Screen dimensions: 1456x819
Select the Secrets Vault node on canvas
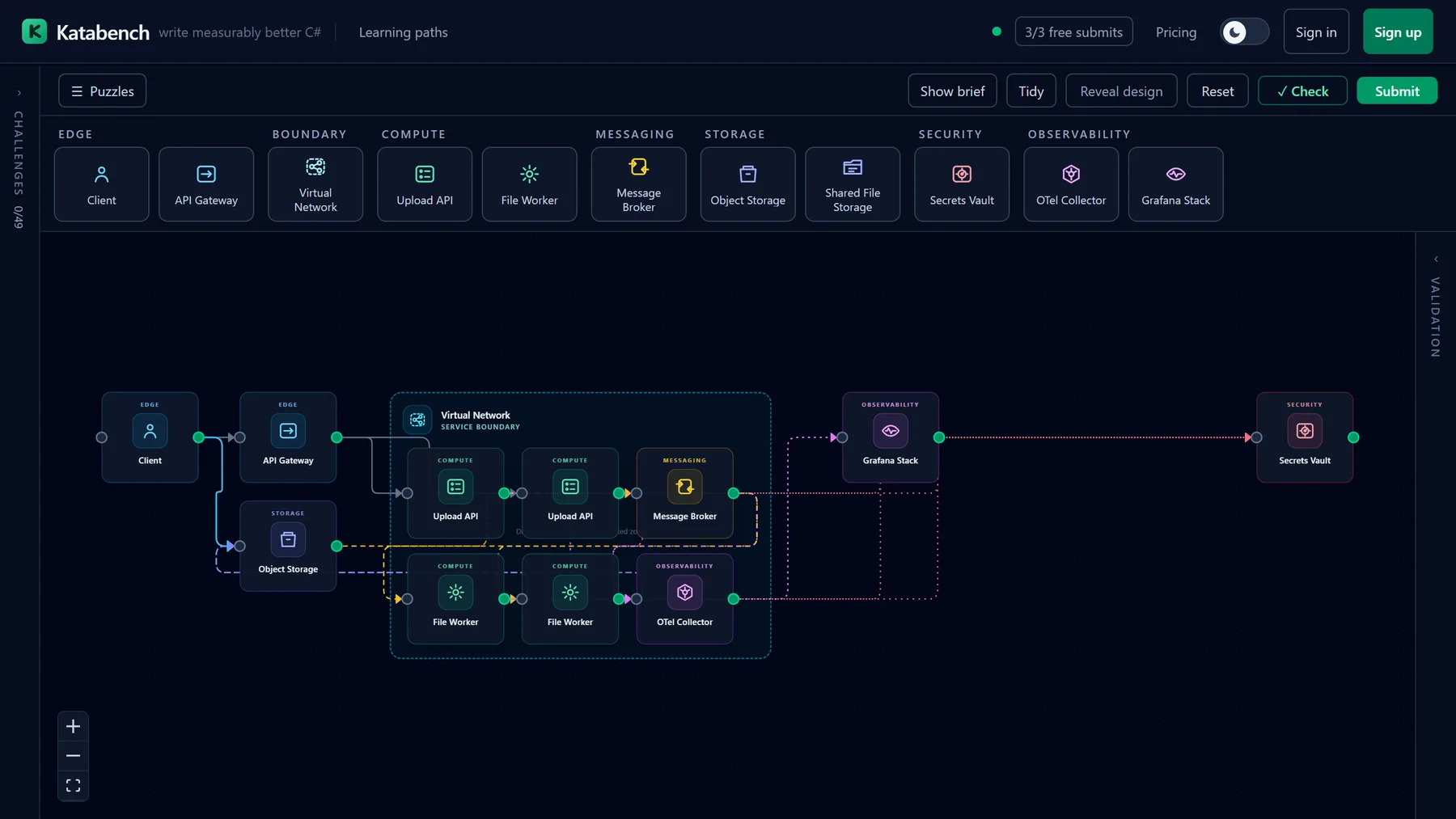tap(1305, 437)
